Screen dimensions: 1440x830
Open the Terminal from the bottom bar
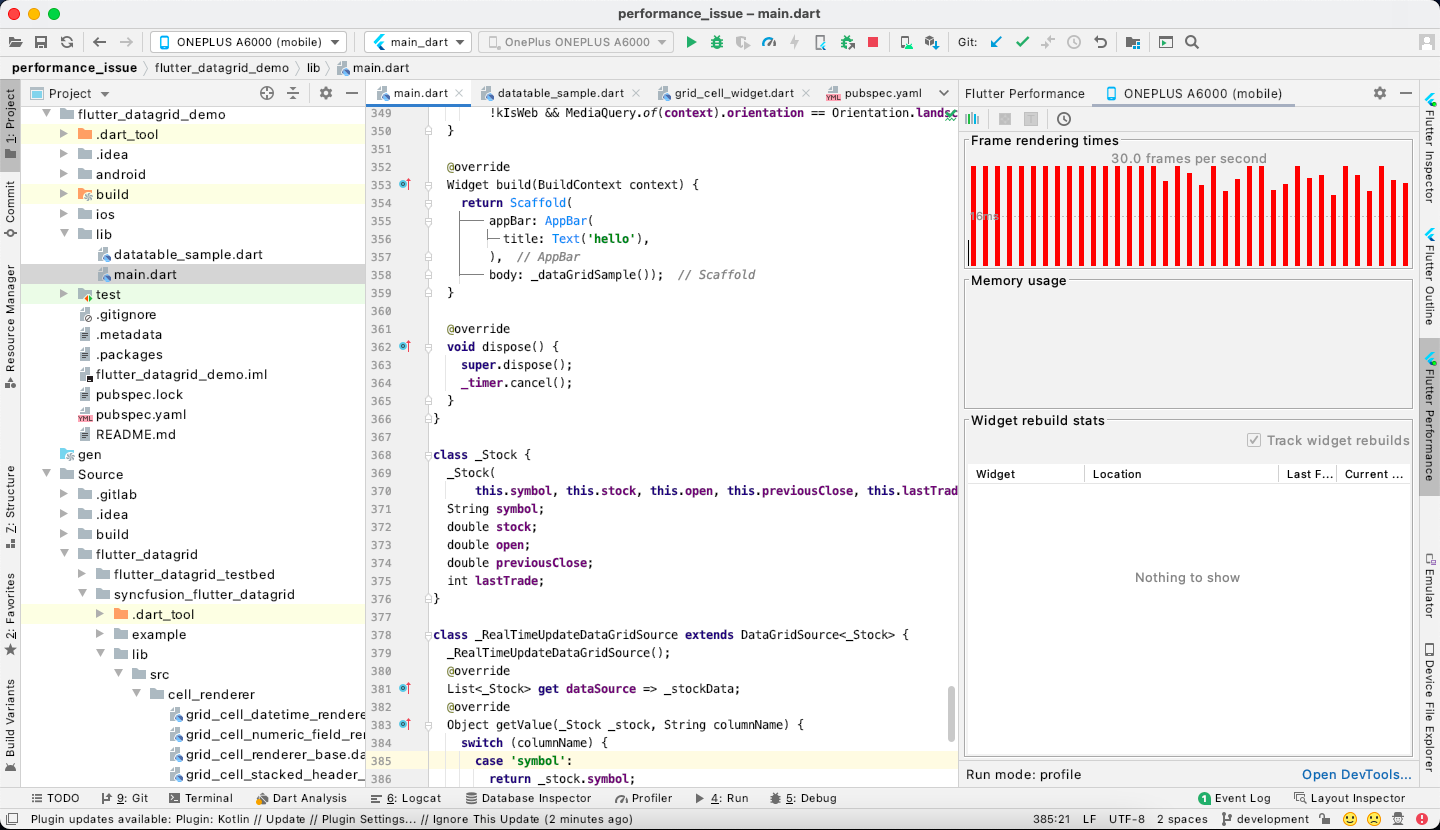pyautogui.click(x=203, y=797)
